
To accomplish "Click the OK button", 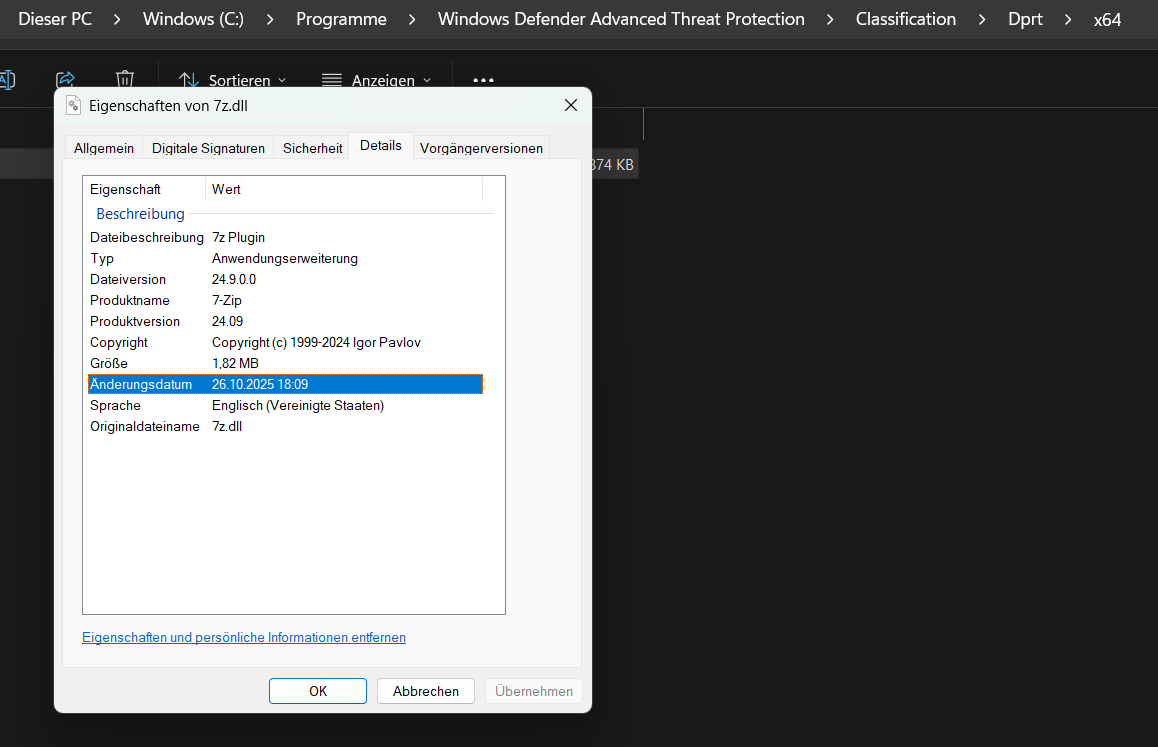I will 318,691.
